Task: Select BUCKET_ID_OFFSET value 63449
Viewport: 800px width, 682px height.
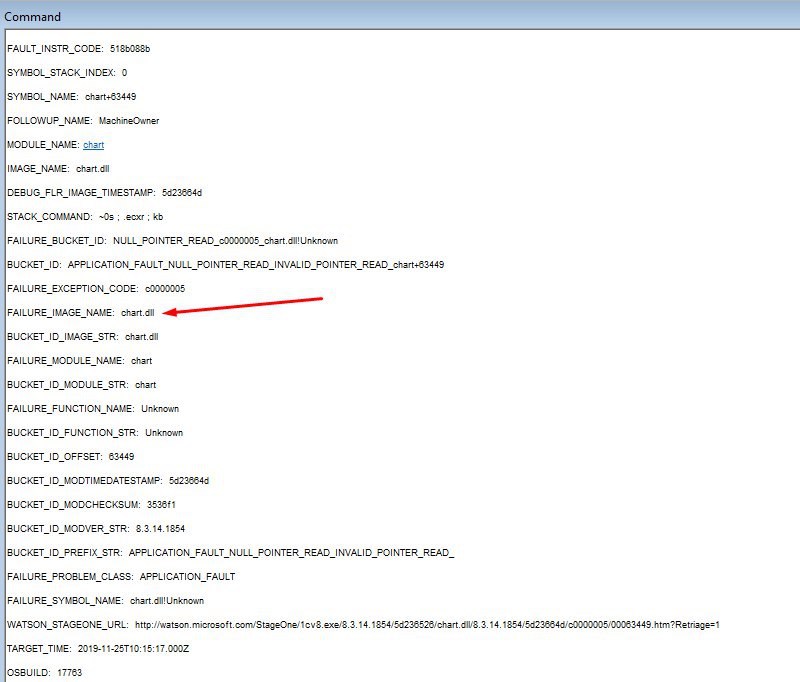Action: pyautogui.click(x=121, y=457)
